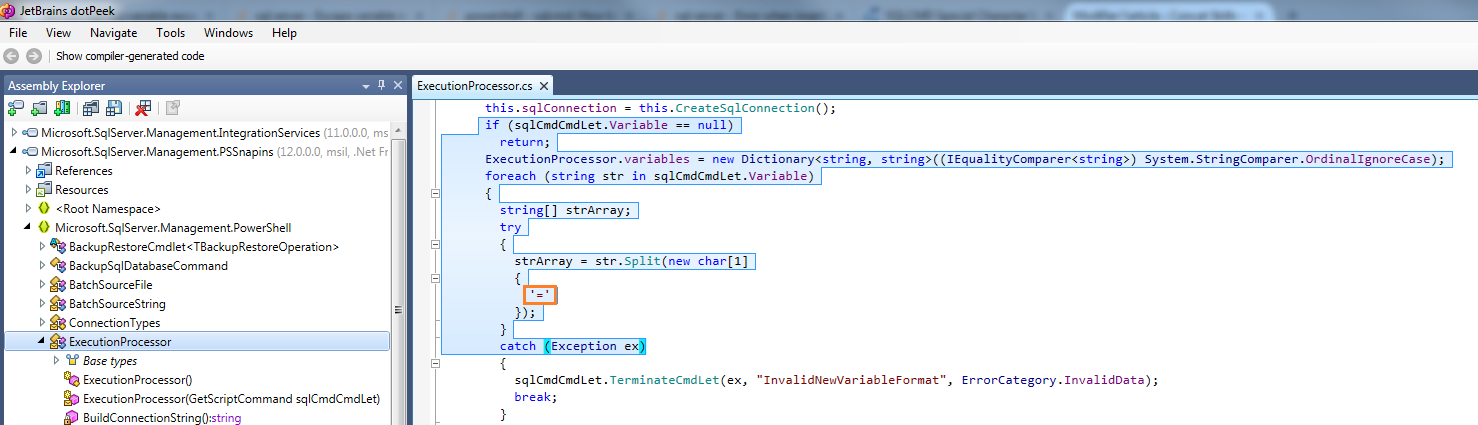Select ExecutionProcessor(GetScriptCommand sqlCmdCmdLet) constructor
This screenshot has width=1478, height=425.
click(232, 399)
